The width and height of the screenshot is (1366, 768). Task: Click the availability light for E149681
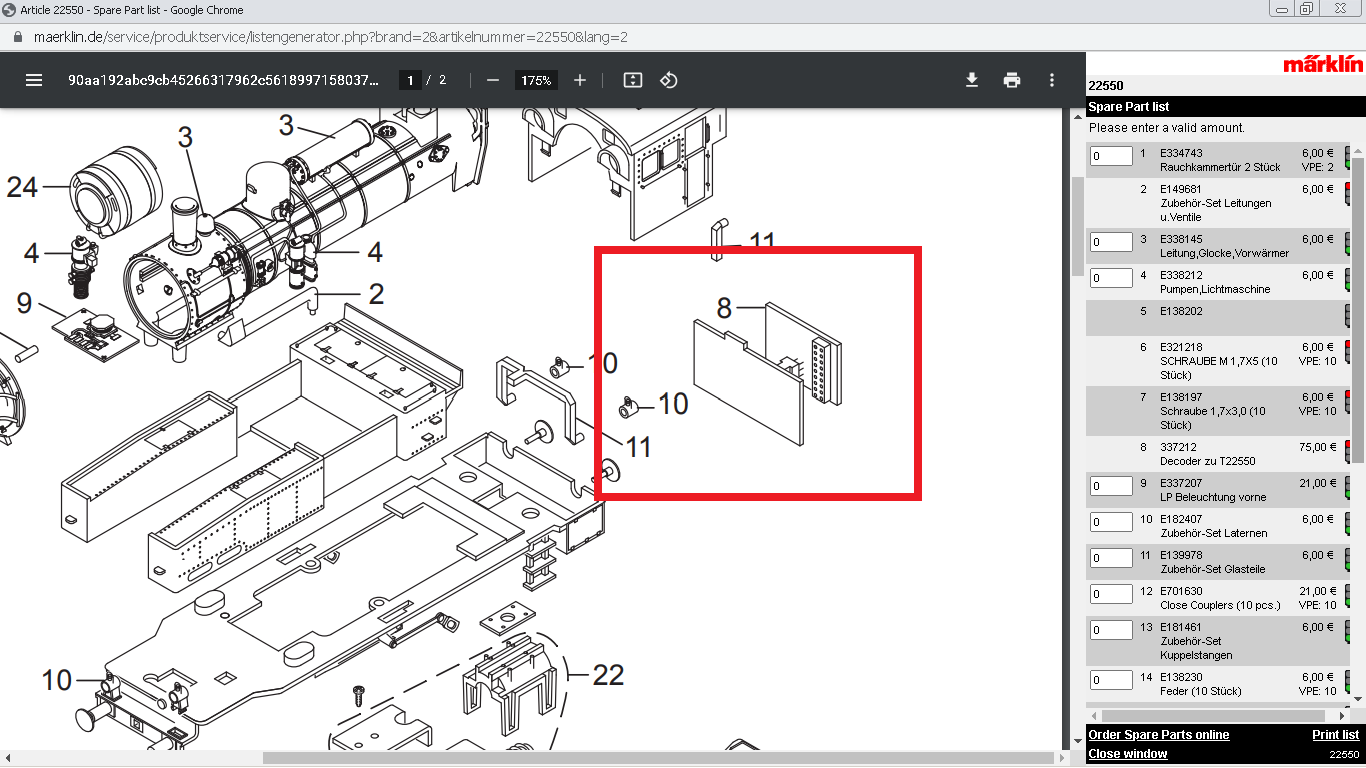[1347, 196]
